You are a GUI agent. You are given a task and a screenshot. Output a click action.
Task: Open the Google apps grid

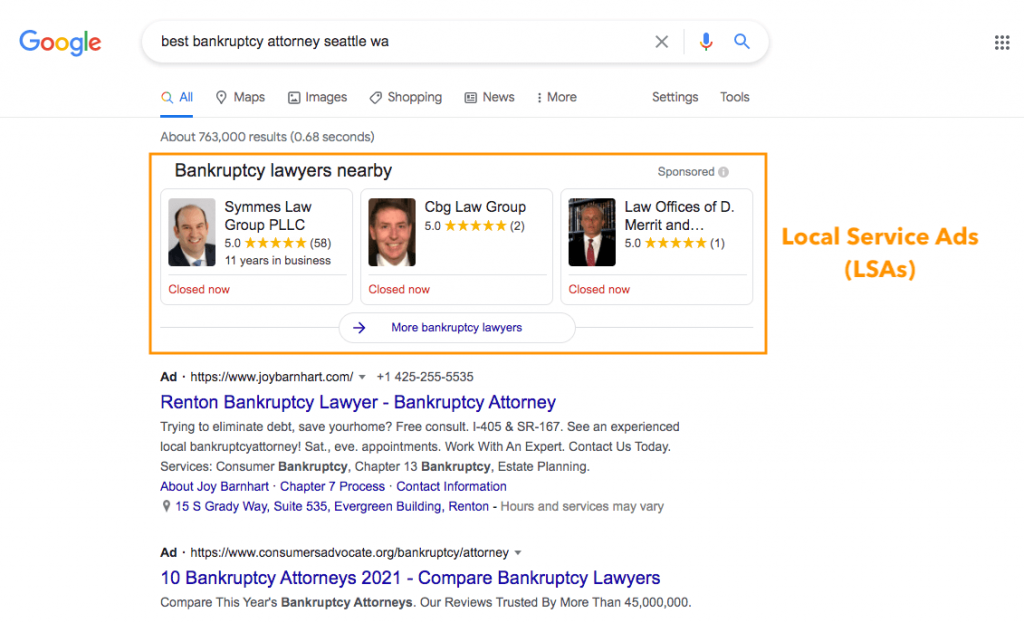click(1001, 42)
